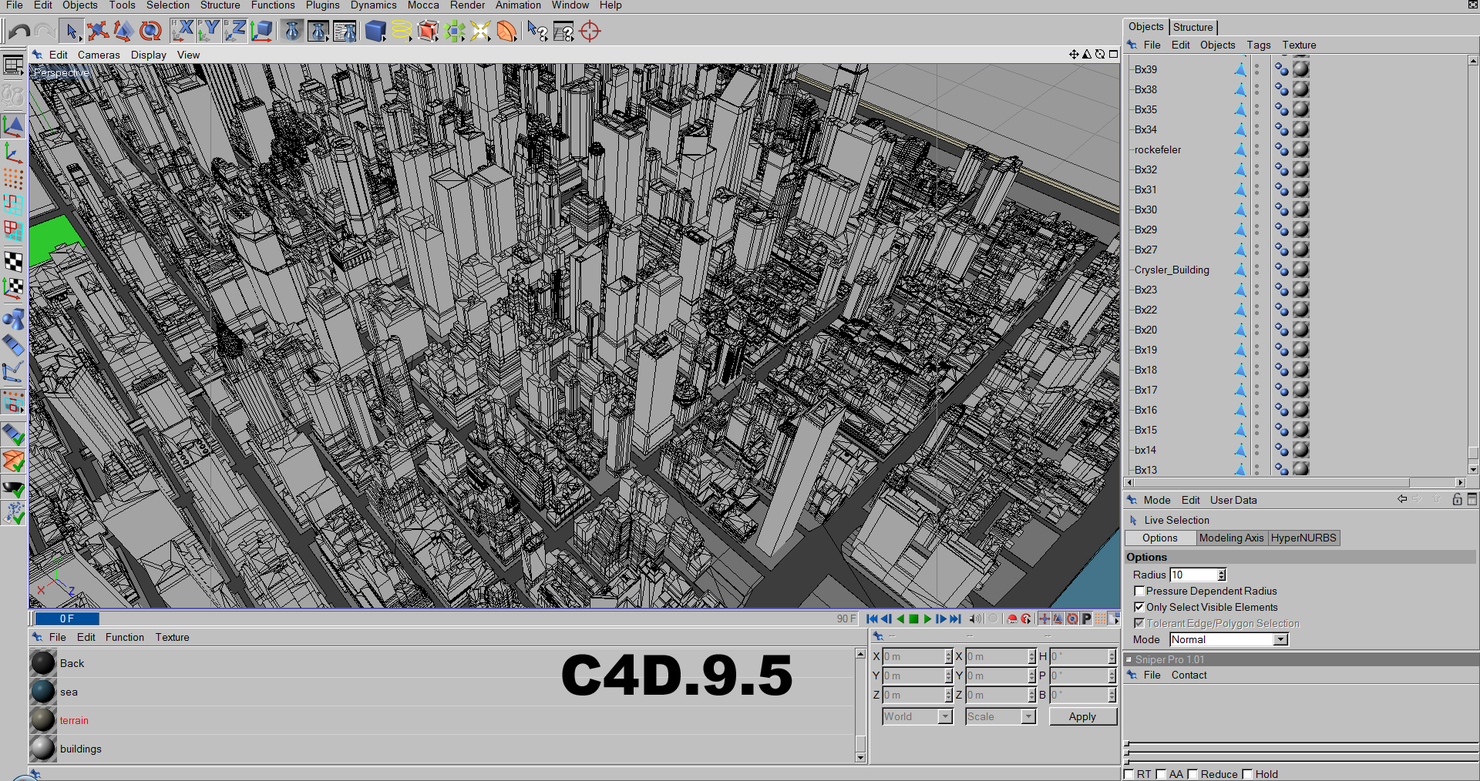
Task: Click the timeline frame slider at 0 F
Action: click(67, 619)
